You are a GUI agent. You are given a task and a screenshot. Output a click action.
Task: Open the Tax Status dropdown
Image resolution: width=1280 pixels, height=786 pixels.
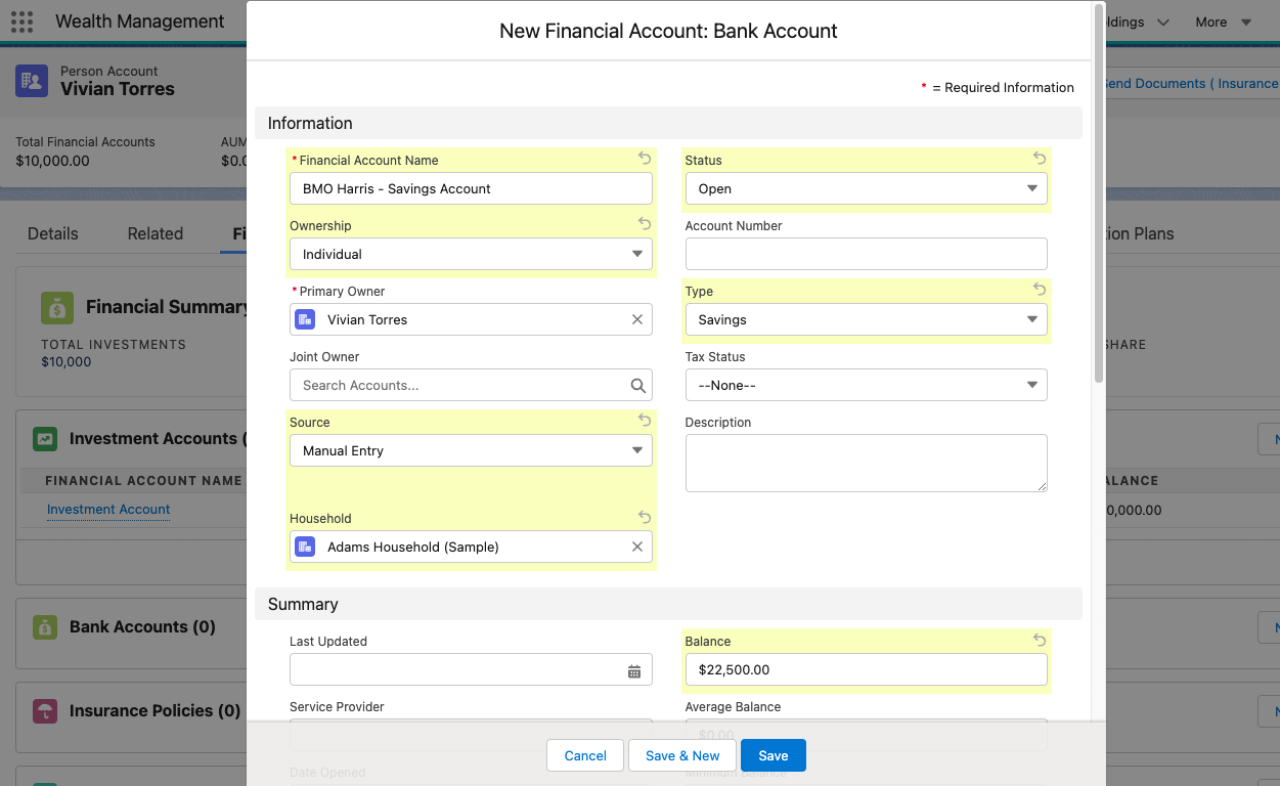[x=866, y=385]
